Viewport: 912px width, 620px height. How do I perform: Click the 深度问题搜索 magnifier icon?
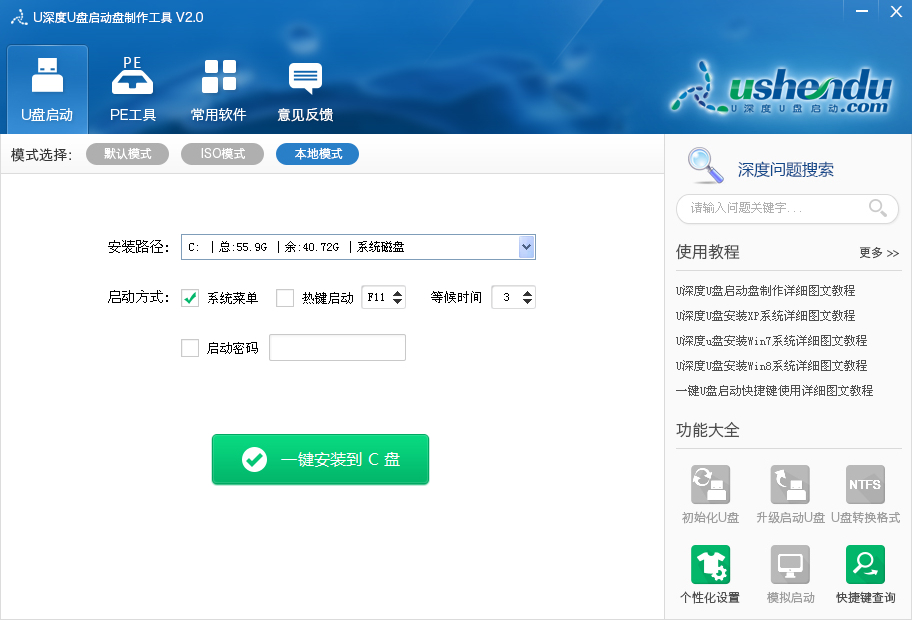coord(705,166)
